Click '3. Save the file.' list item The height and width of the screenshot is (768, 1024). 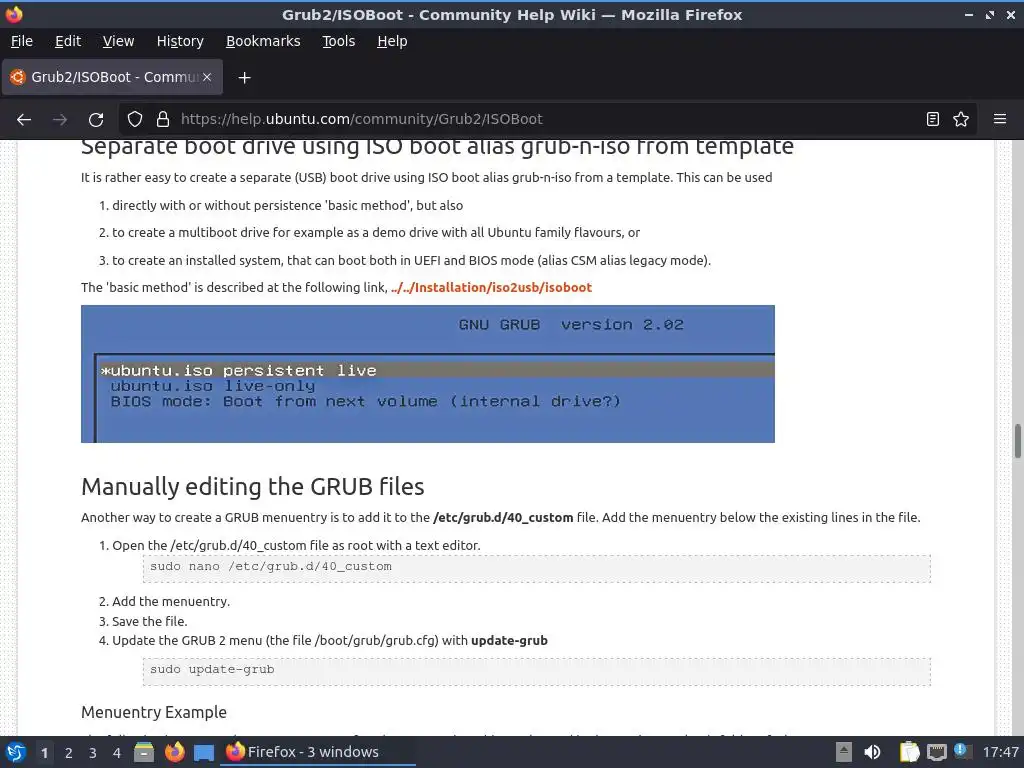pyautogui.click(x=143, y=621)
